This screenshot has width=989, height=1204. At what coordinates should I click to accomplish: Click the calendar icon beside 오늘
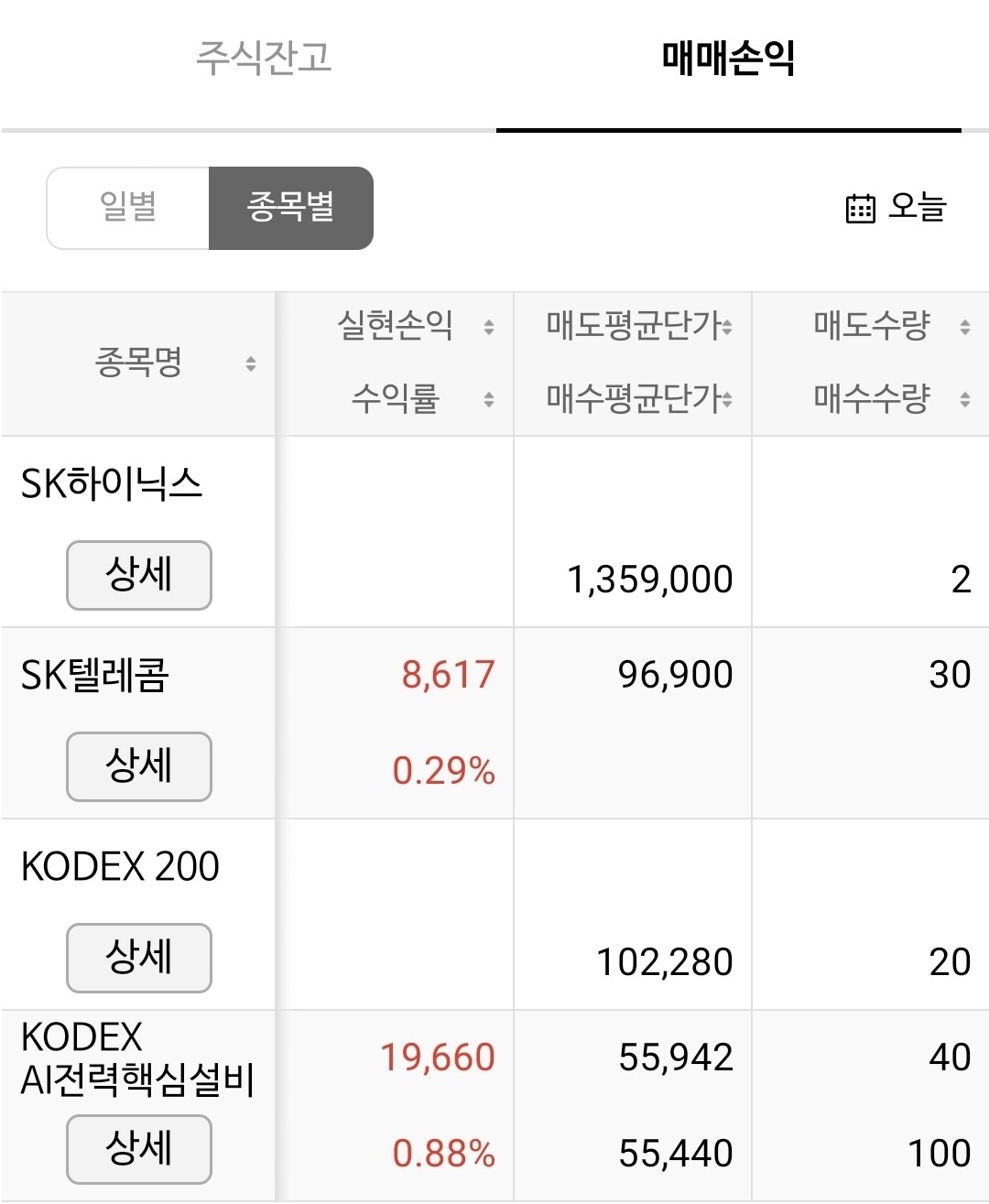point(860,209)
